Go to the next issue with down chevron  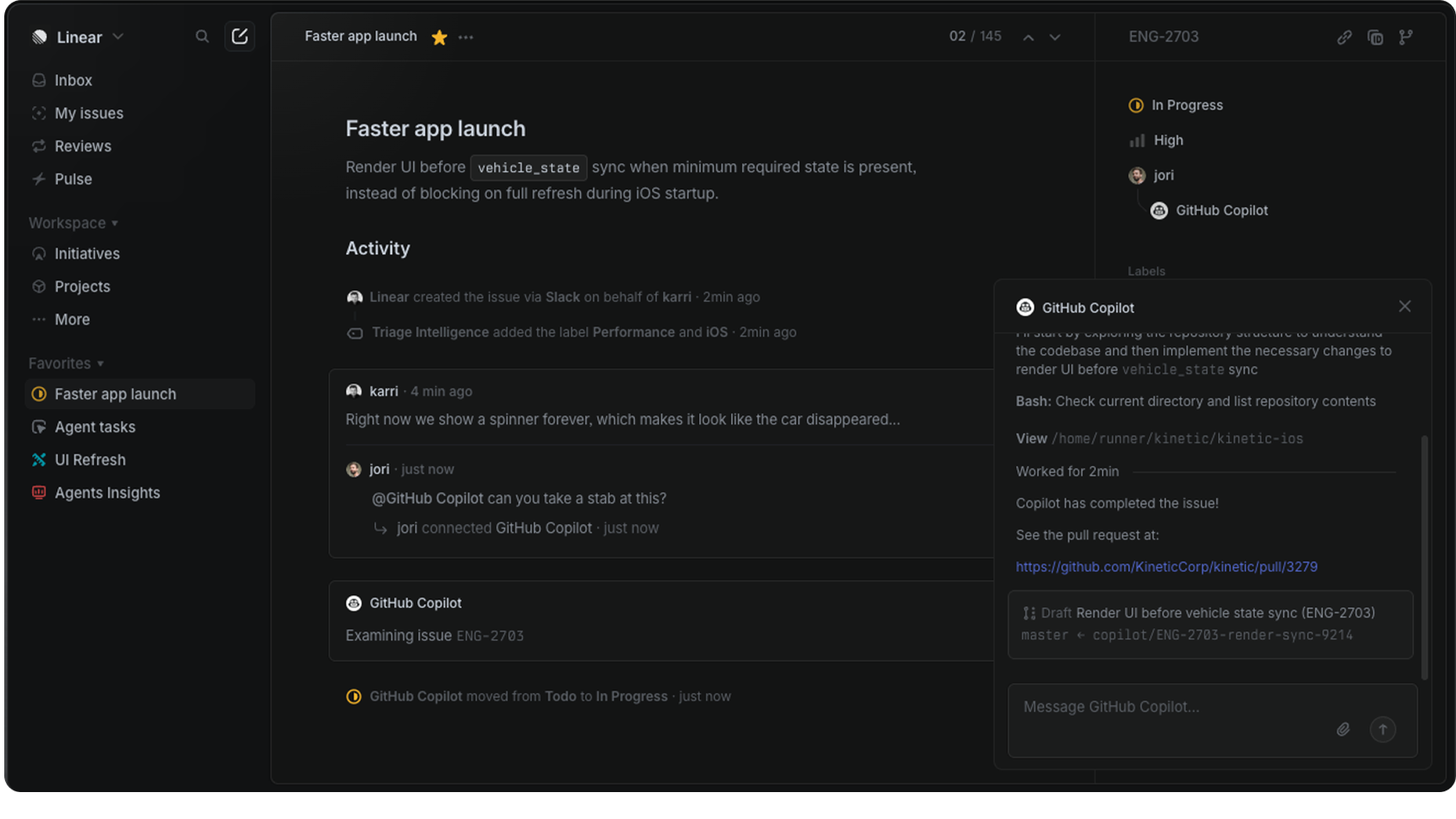click(x=1055, y=37)
